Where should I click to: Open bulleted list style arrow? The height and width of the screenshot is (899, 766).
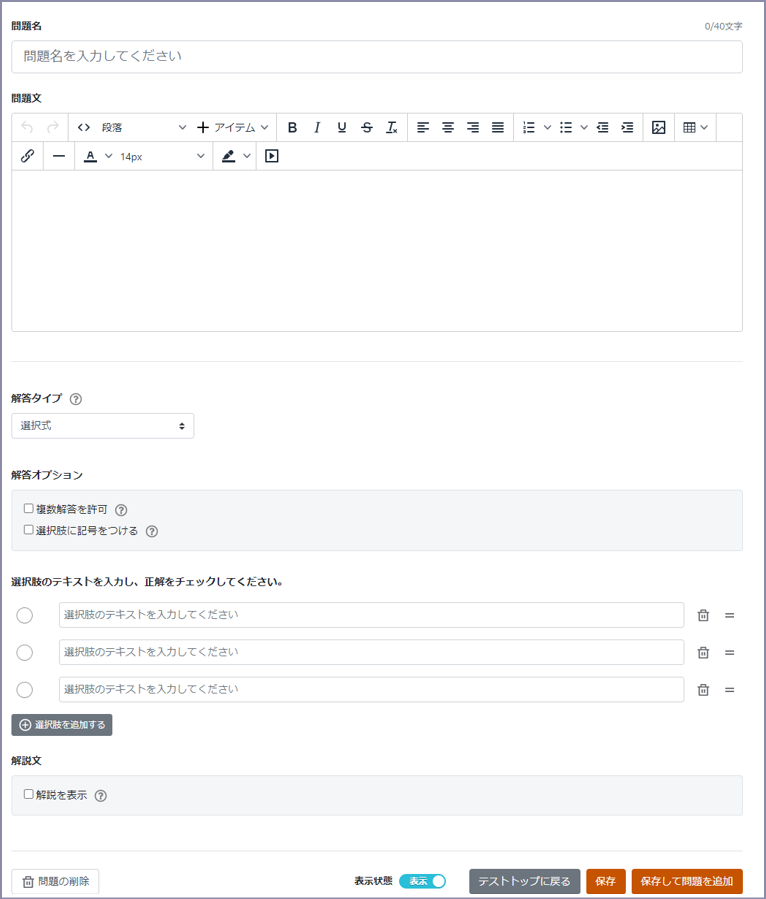coord(584,127)
